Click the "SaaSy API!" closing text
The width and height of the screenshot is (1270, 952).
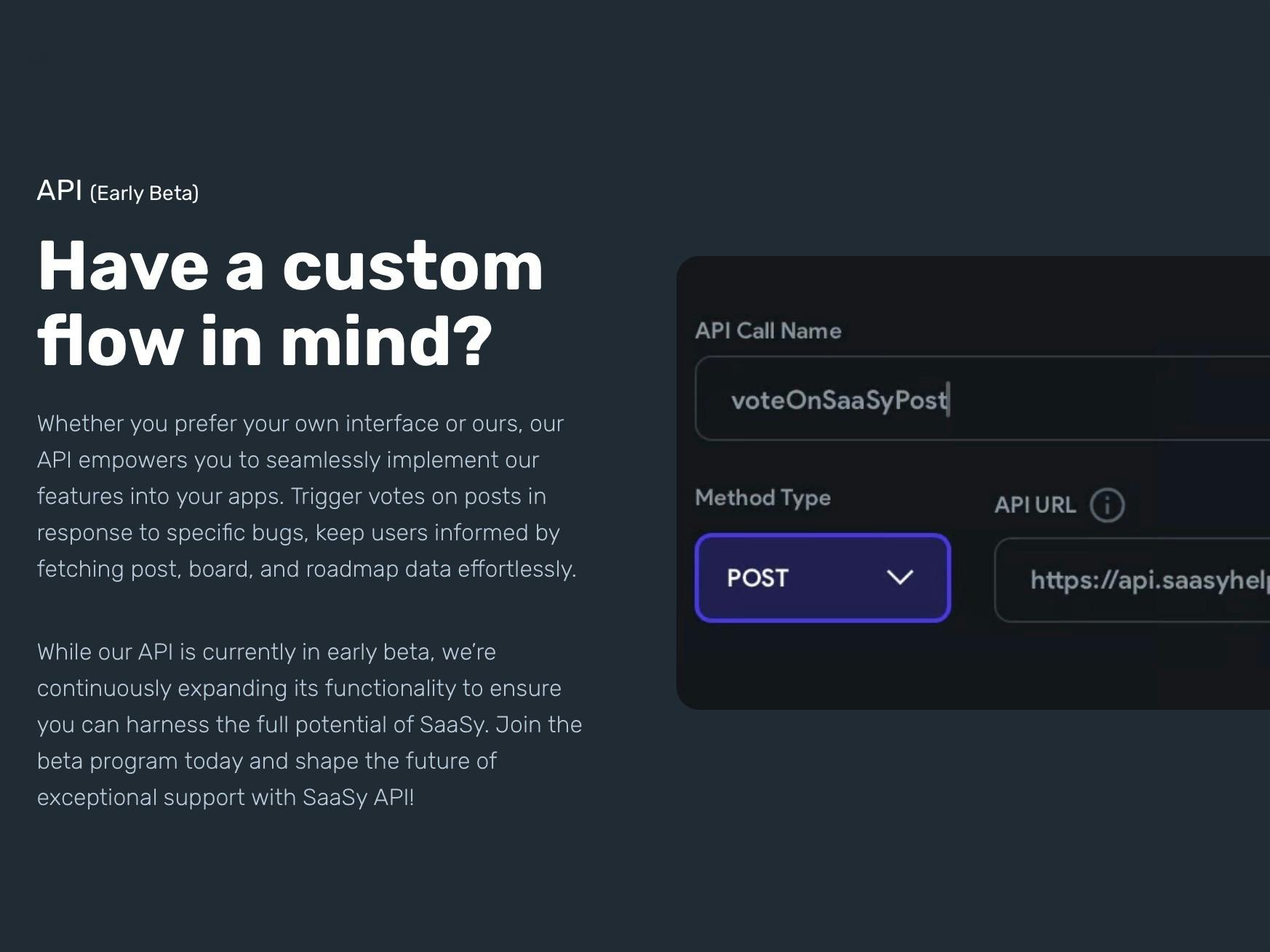point(358,798)
